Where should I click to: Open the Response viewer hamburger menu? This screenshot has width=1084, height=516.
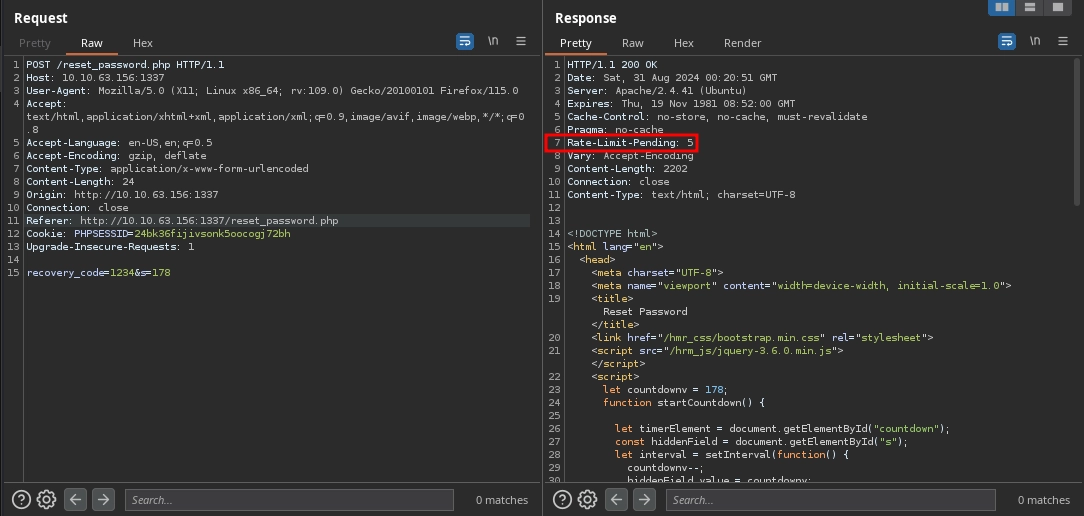[1062, 41]
